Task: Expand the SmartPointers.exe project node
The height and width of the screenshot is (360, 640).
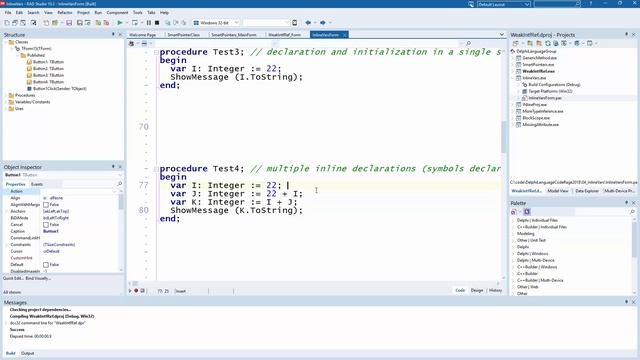Action: (513, 64)
